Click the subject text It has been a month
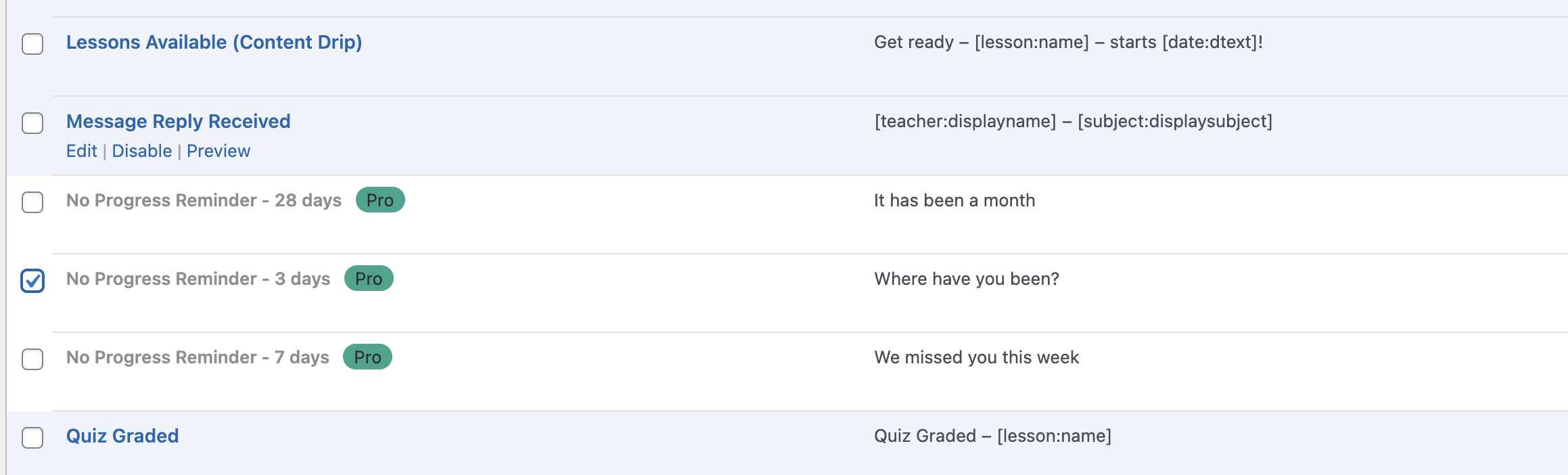 955,200
